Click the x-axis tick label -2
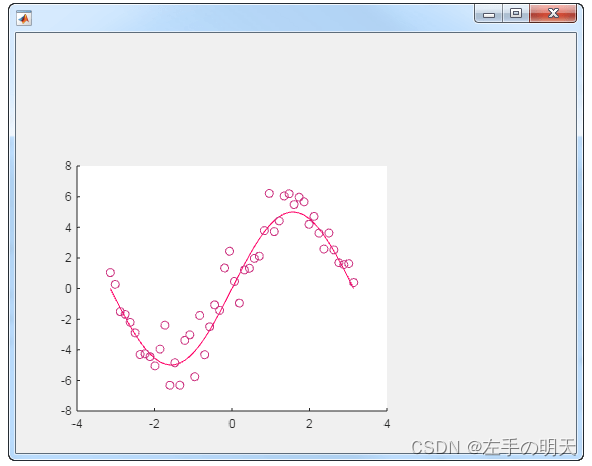Screen dimensions: 592x466 [x=153, y=424]
